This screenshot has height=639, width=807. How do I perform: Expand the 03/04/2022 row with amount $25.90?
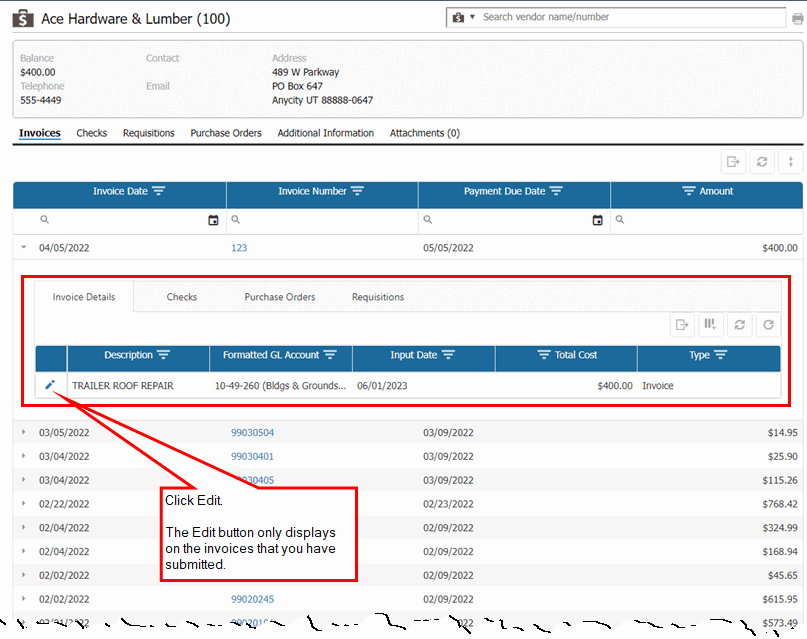pos(24,456)
